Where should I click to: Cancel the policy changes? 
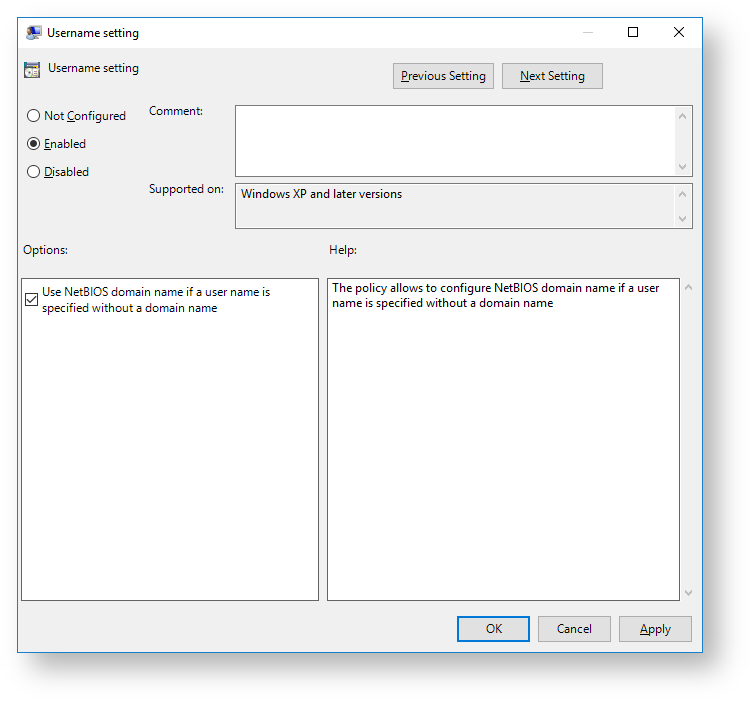click(574, 629)
